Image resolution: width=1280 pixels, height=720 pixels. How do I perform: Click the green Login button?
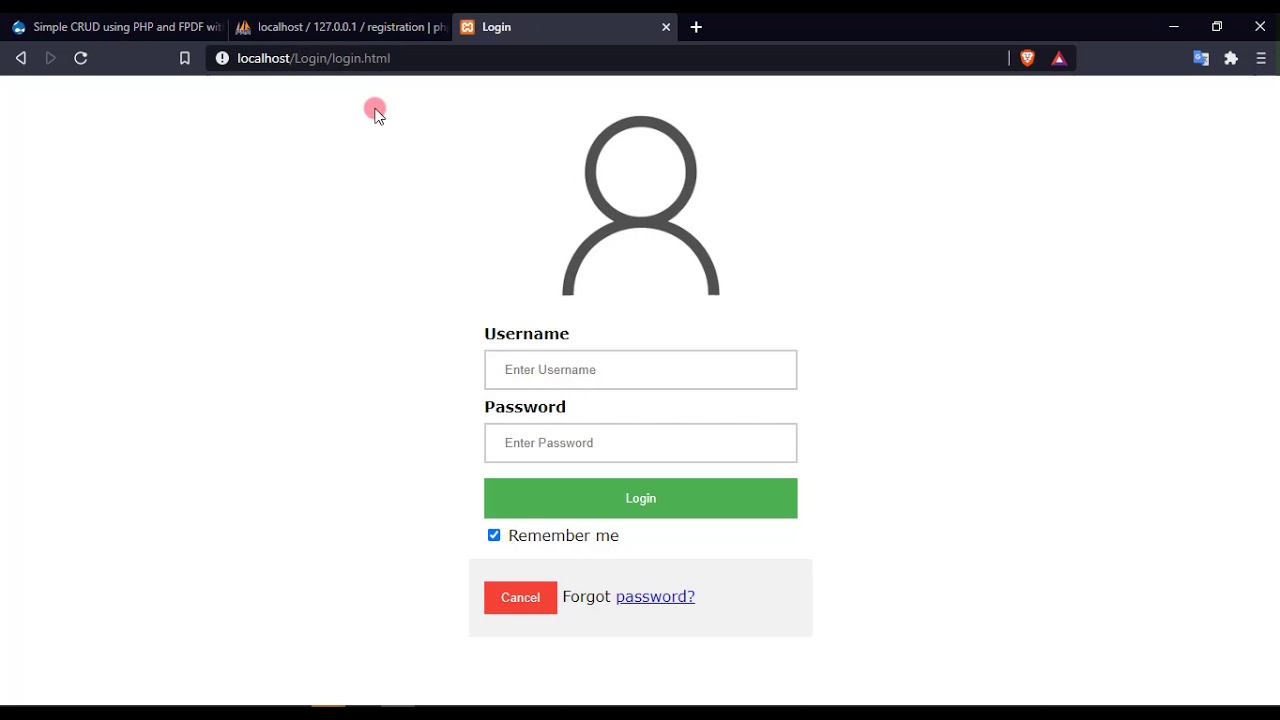641,498
